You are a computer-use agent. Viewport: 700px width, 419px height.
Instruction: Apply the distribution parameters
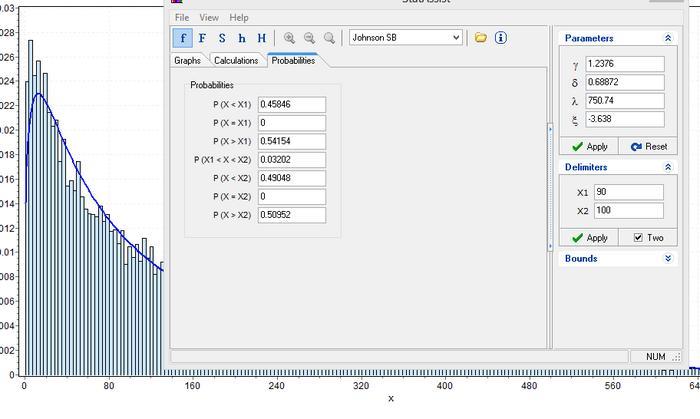point(589,146)
